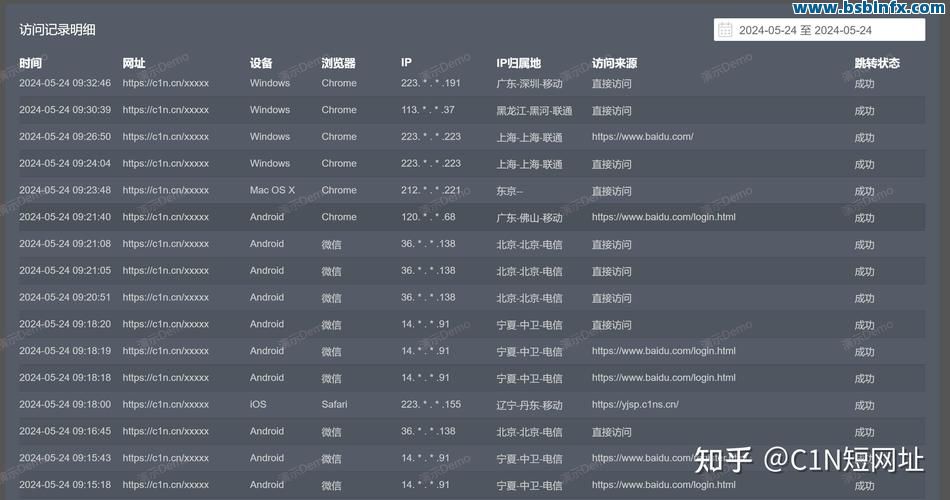Open baidu login.html source in 09:21:40 row

click(663, 217)
